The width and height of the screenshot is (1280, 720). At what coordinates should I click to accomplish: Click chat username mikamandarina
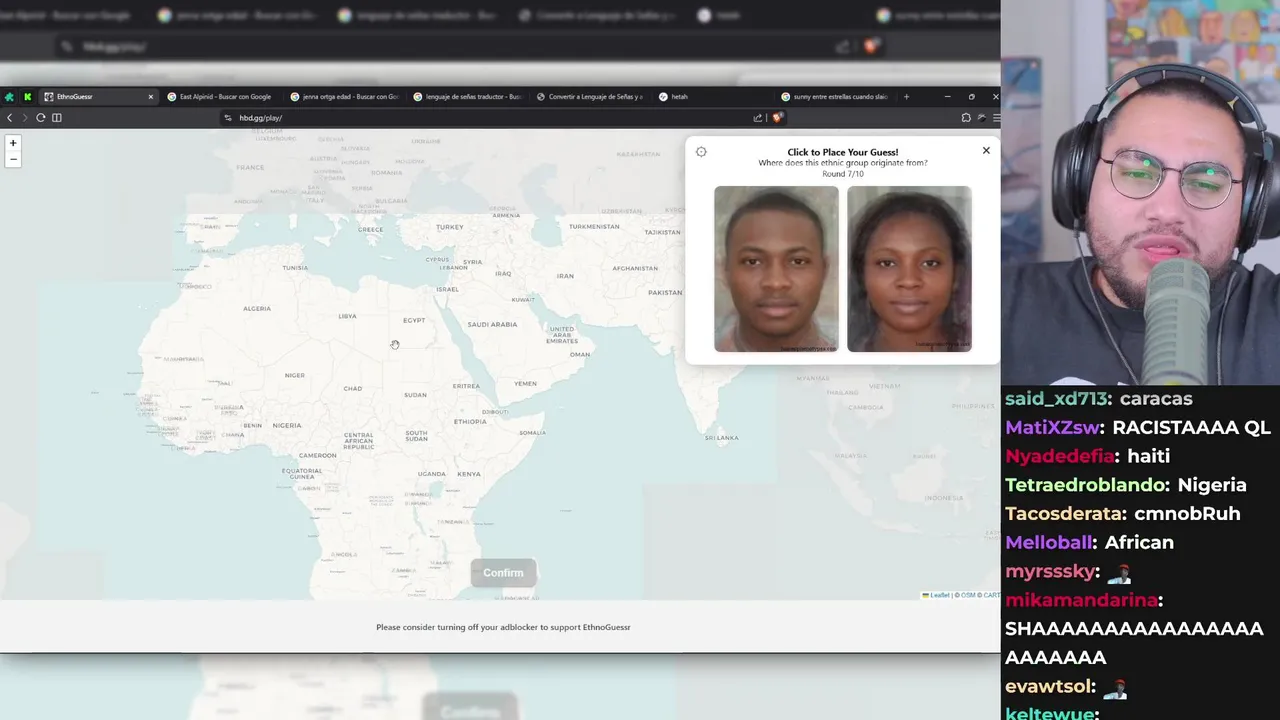(1081, 600)
